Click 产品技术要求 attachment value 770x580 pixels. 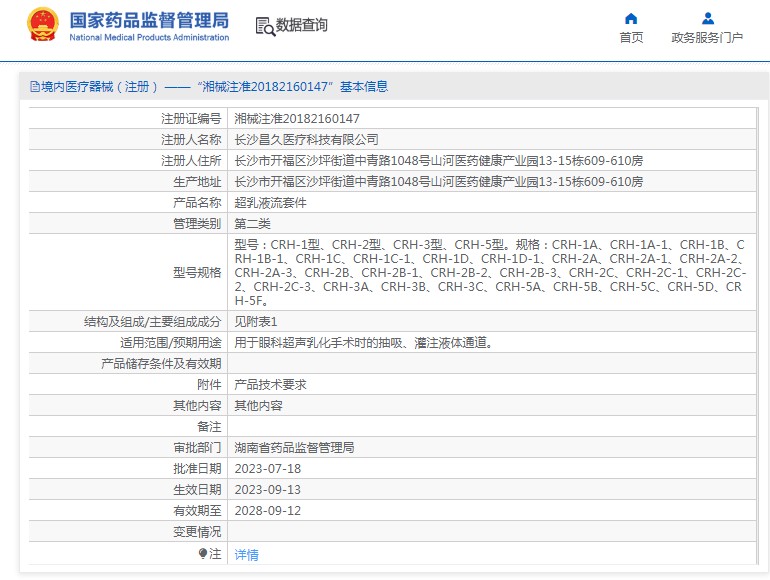(x=270, y=385)
